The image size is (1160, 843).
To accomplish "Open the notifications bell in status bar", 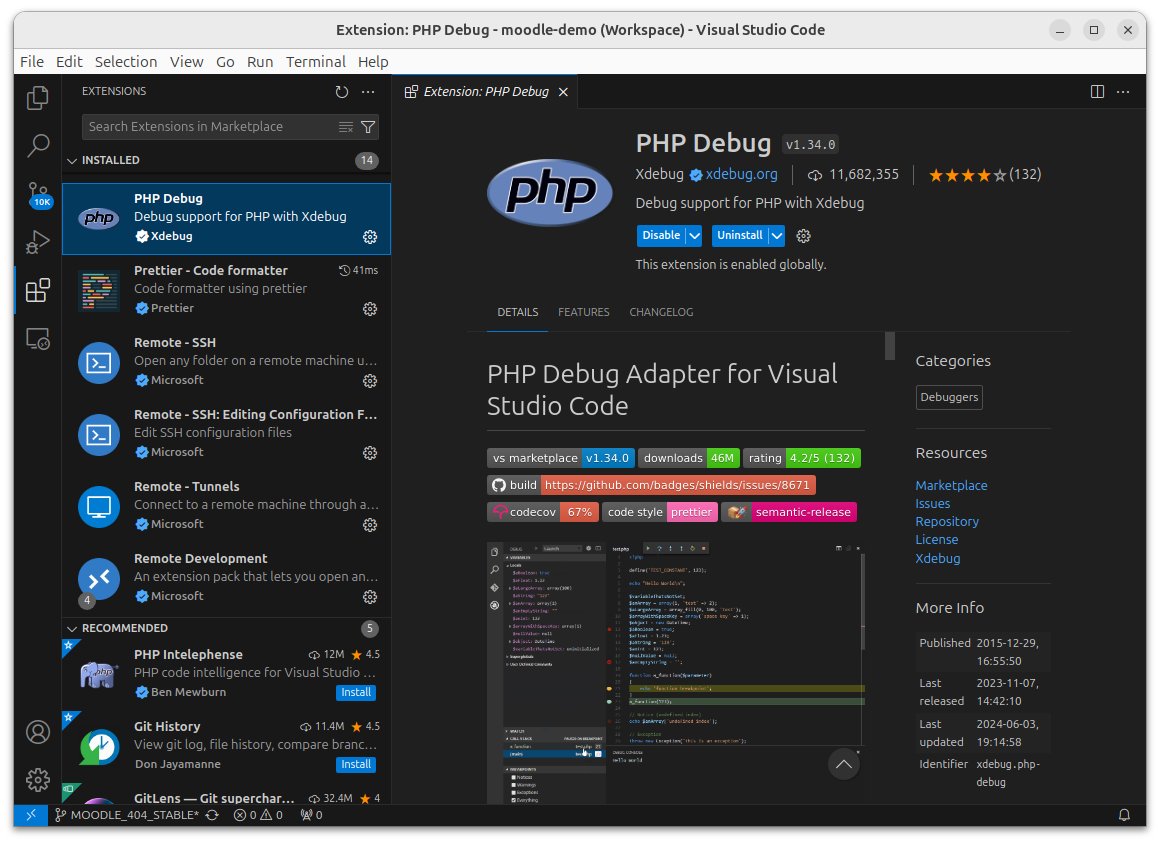I will [x=1124, y=815].
